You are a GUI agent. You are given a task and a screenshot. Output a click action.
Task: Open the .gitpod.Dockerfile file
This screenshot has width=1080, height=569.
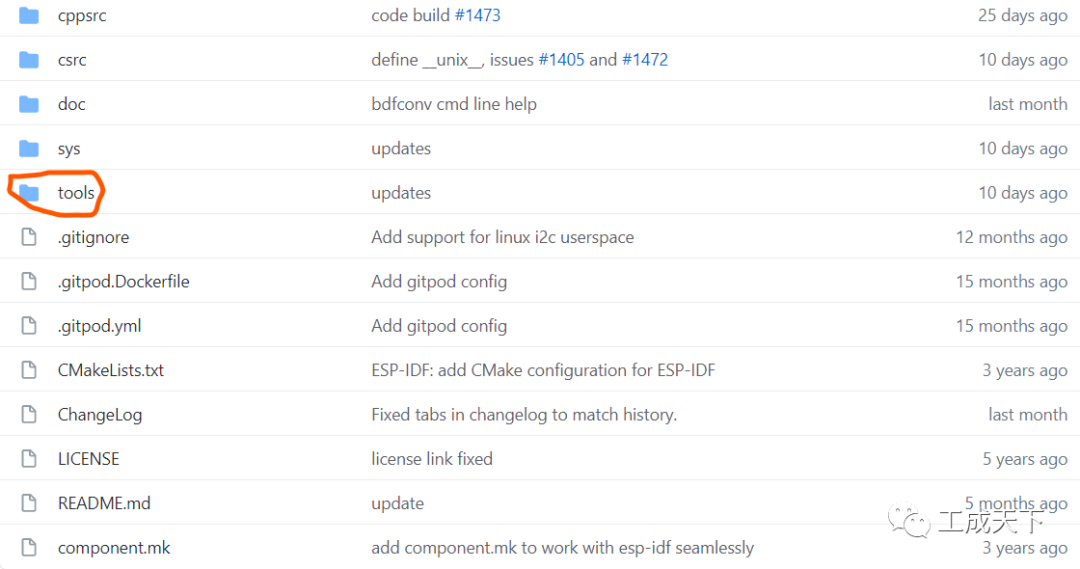coord(123,281)
